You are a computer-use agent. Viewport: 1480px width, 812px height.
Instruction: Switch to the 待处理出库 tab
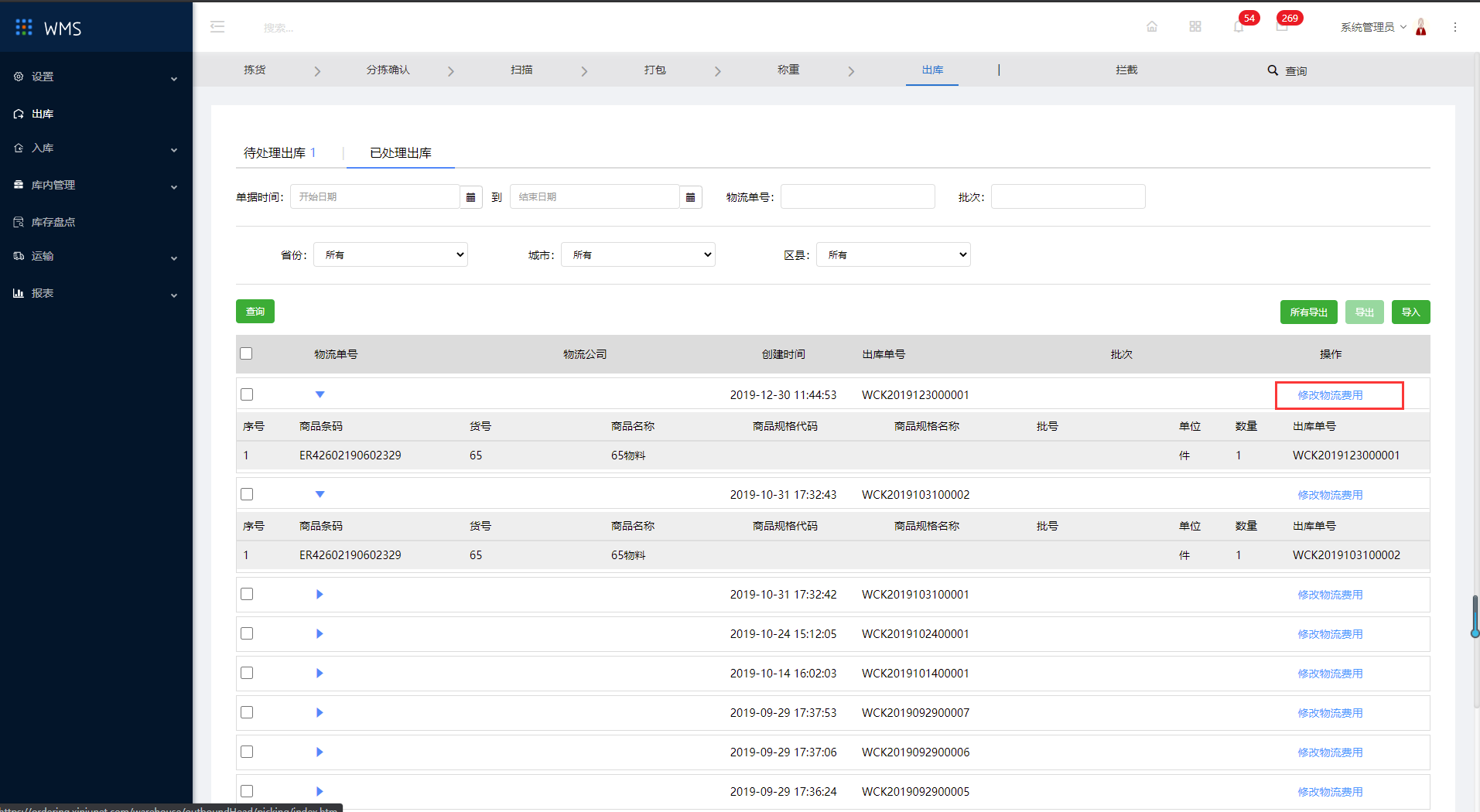coord(280,152)
